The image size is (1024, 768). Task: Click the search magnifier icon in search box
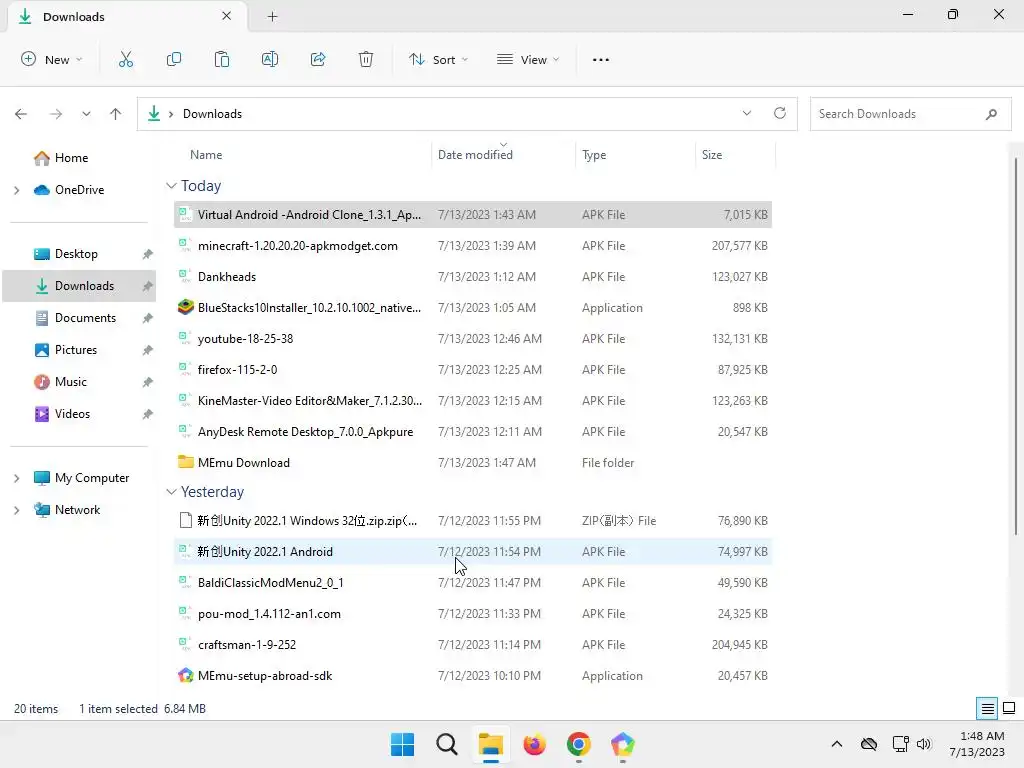pos(991,114)
